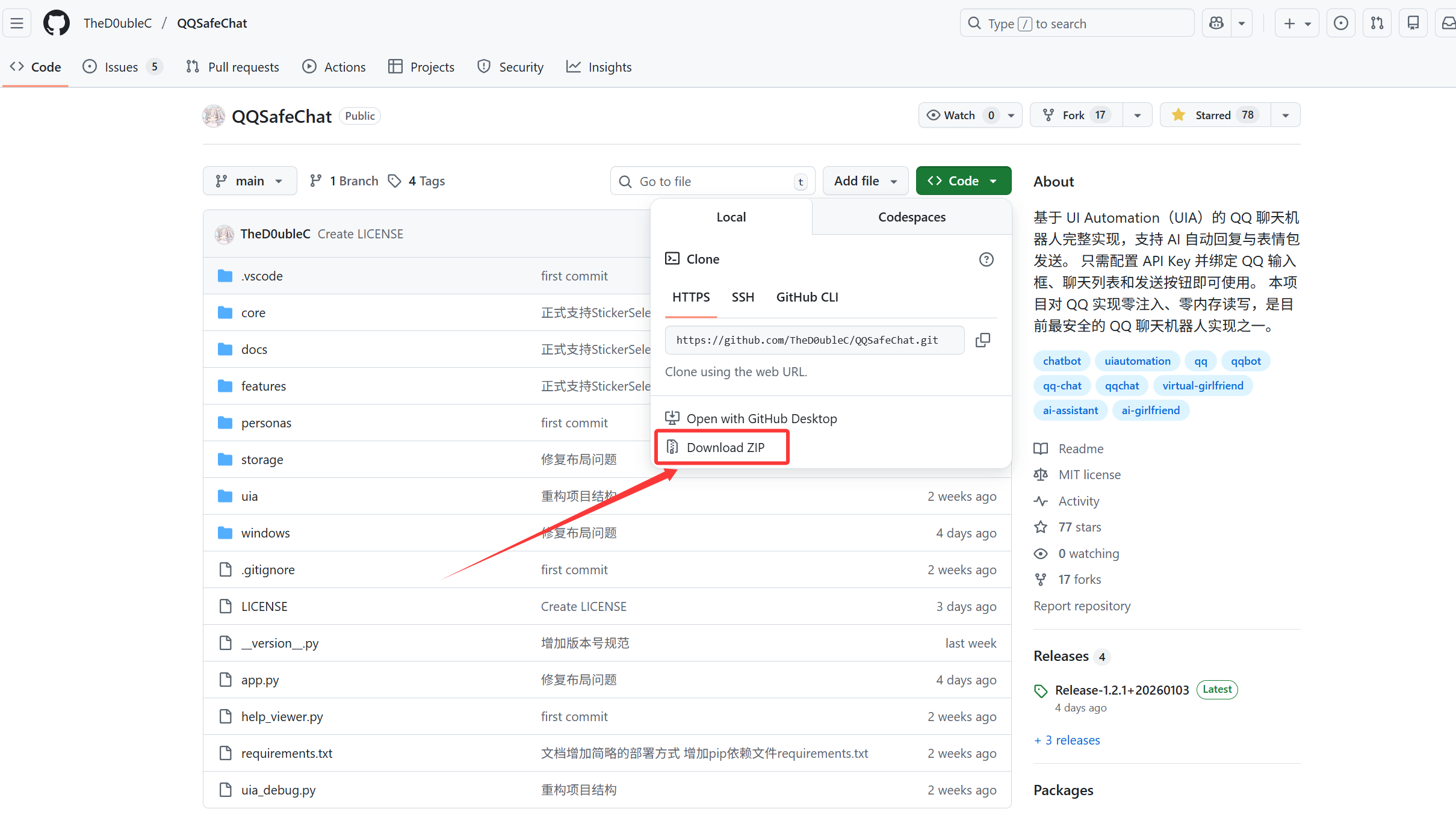Toggle Watch on this repository

pyautogui.click(x=959, y=115)
